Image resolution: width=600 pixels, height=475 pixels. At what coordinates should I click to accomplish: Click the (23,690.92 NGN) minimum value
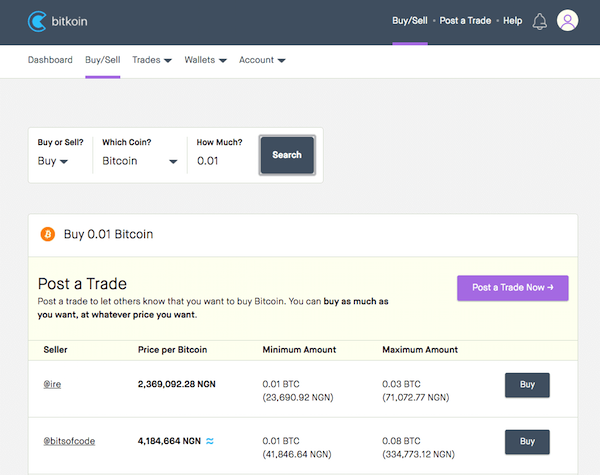[298, 397]
